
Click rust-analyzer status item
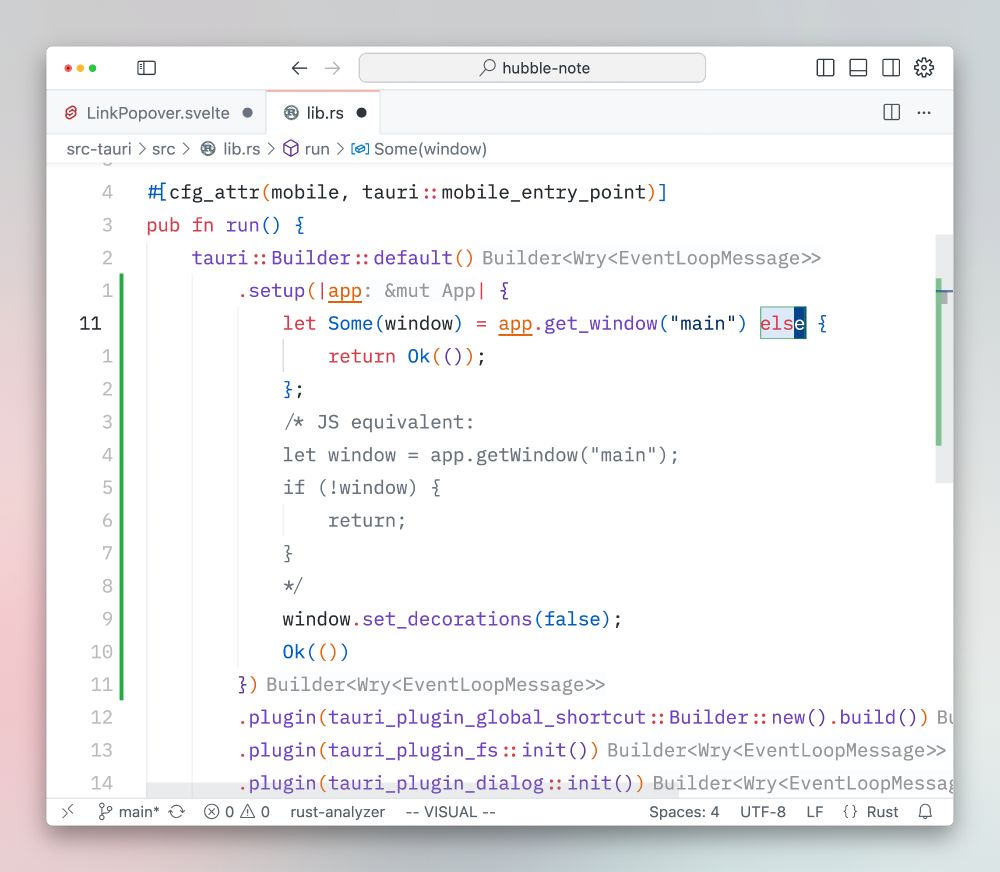tap(337, 811)
